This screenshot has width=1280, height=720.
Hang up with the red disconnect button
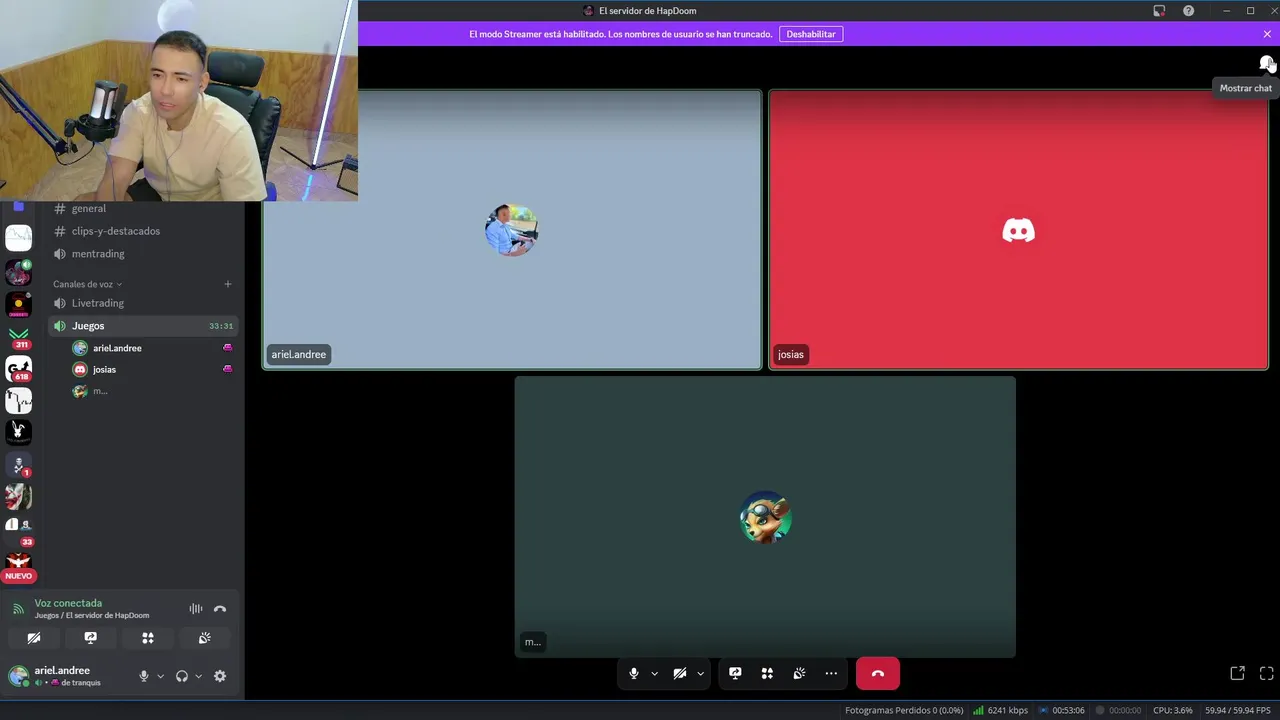tap(878, 674)
